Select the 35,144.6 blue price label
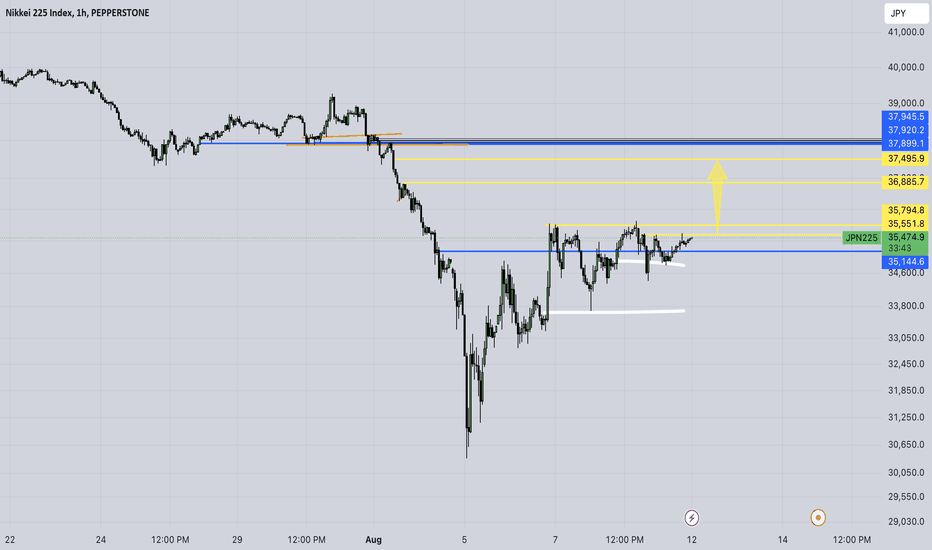 tap(905, 262)
